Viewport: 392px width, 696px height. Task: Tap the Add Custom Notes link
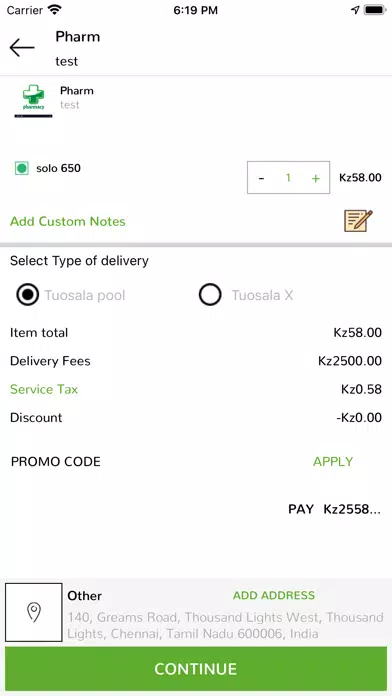[67, 221]
